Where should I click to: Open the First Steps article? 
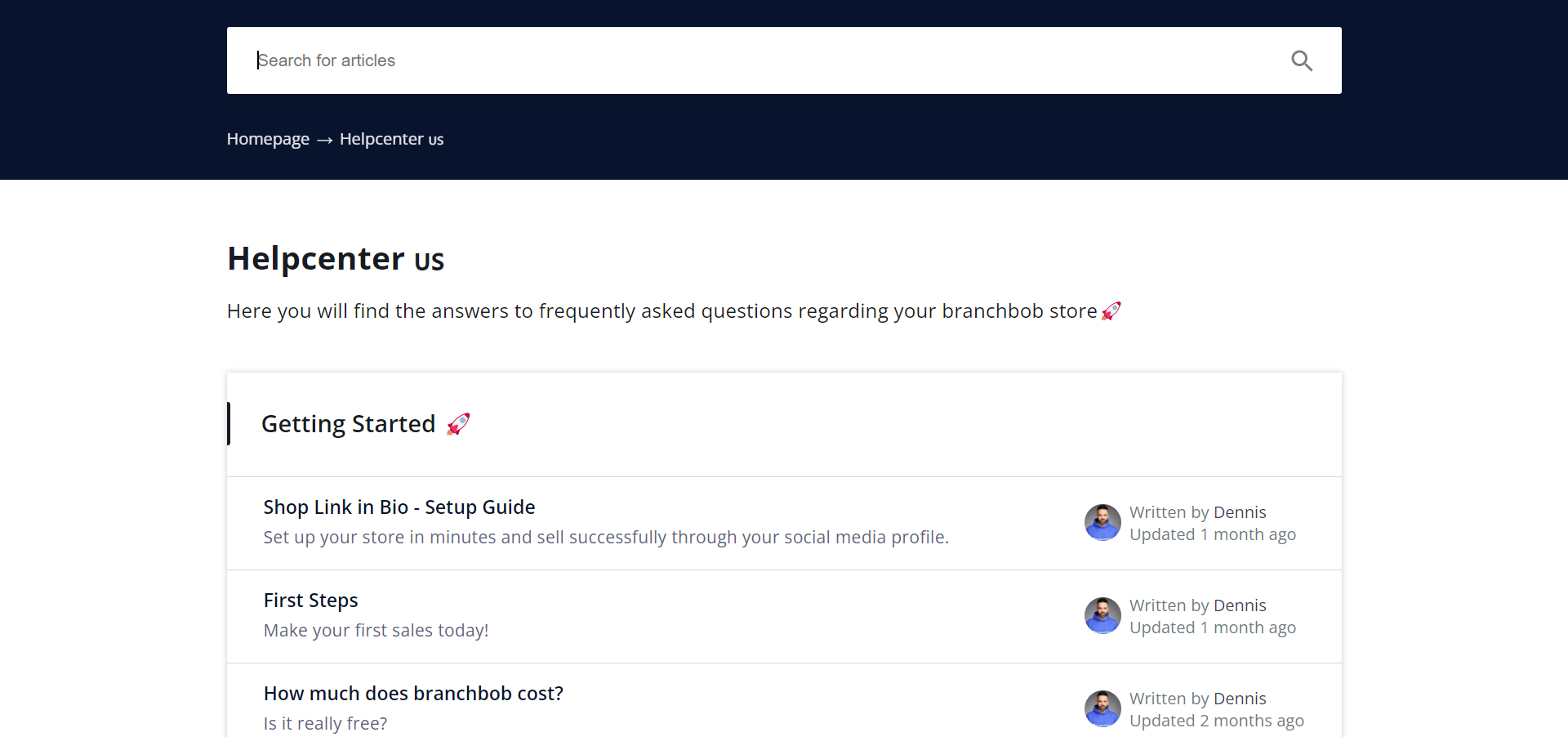tap(310, 599)
